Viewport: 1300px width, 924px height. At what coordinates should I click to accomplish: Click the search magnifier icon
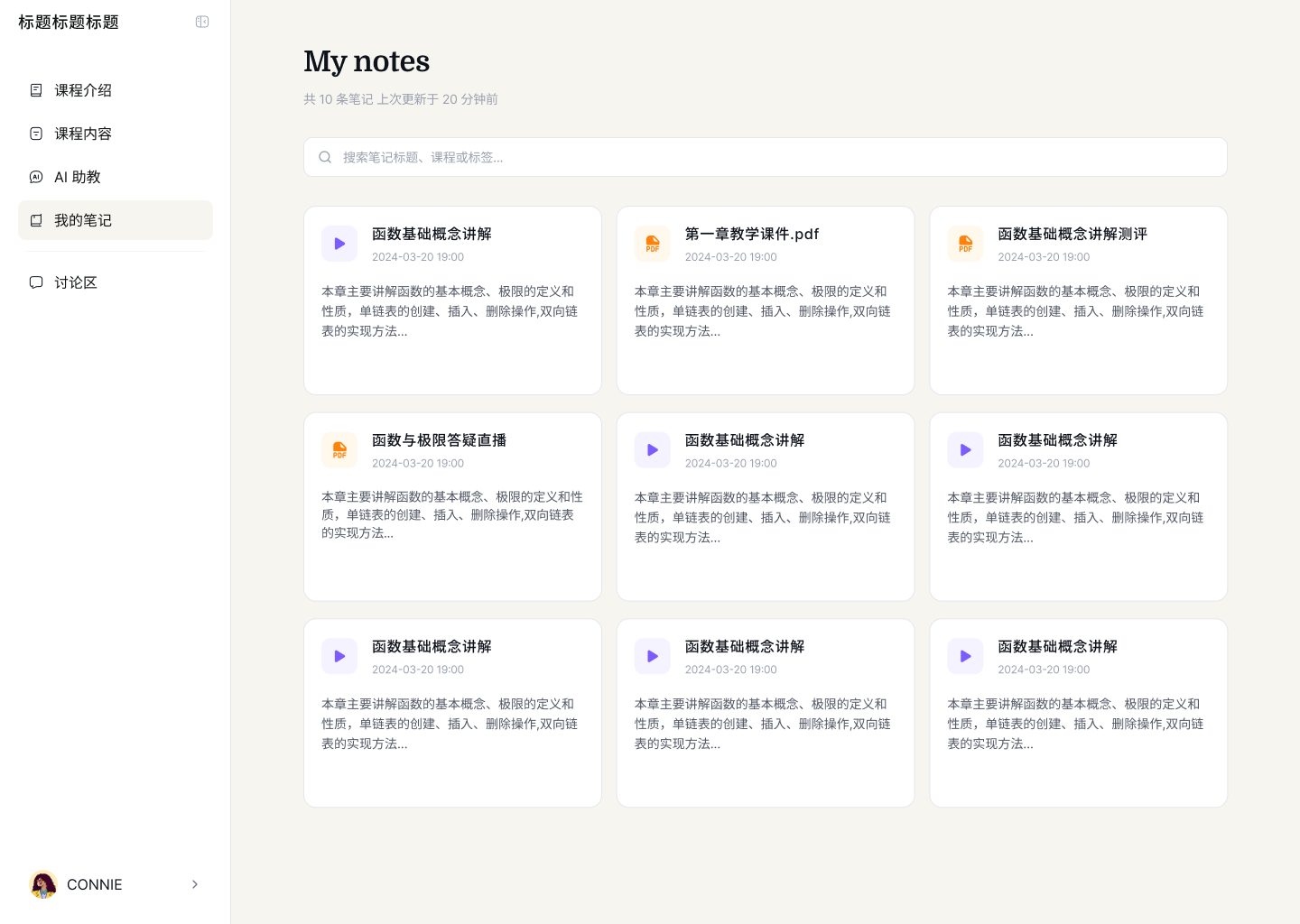[325, 157]
